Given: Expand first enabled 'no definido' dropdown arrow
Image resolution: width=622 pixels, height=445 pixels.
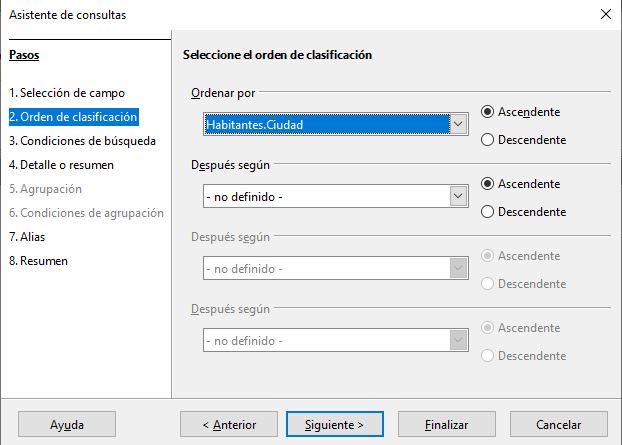Looking at the screenshot, I should (458, 196).
